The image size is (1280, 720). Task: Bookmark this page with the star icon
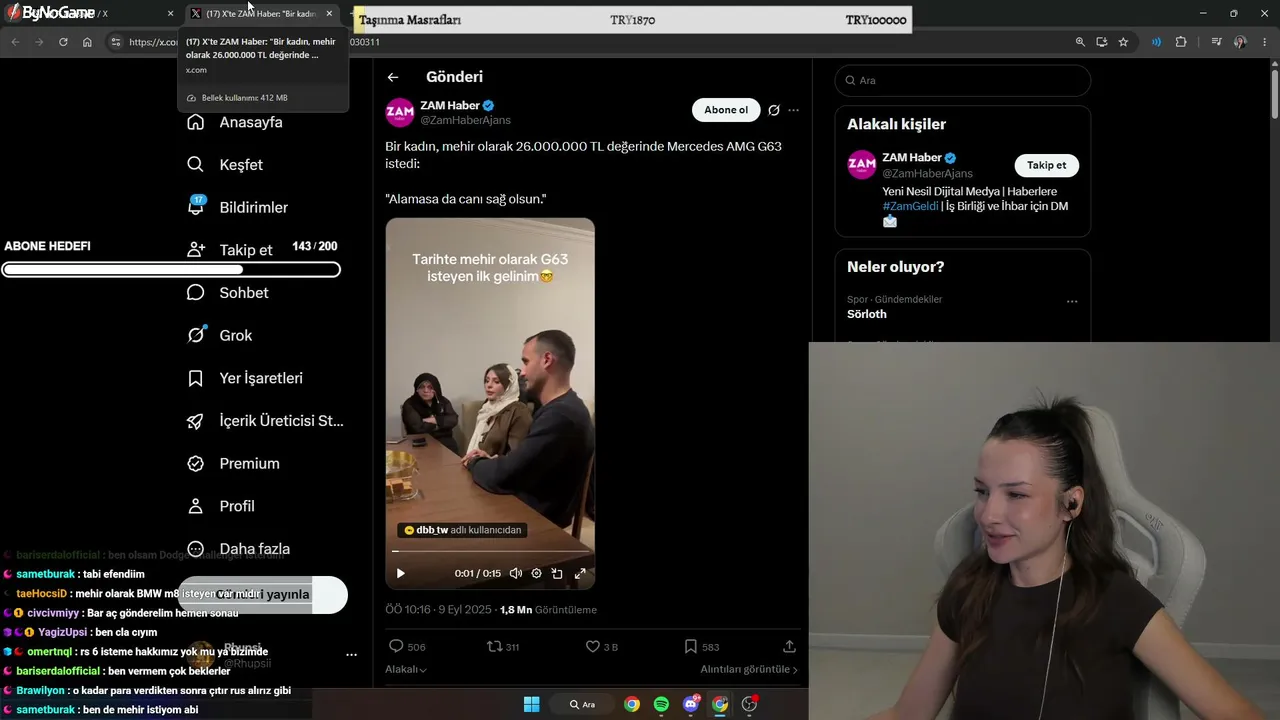point(1123,42)
